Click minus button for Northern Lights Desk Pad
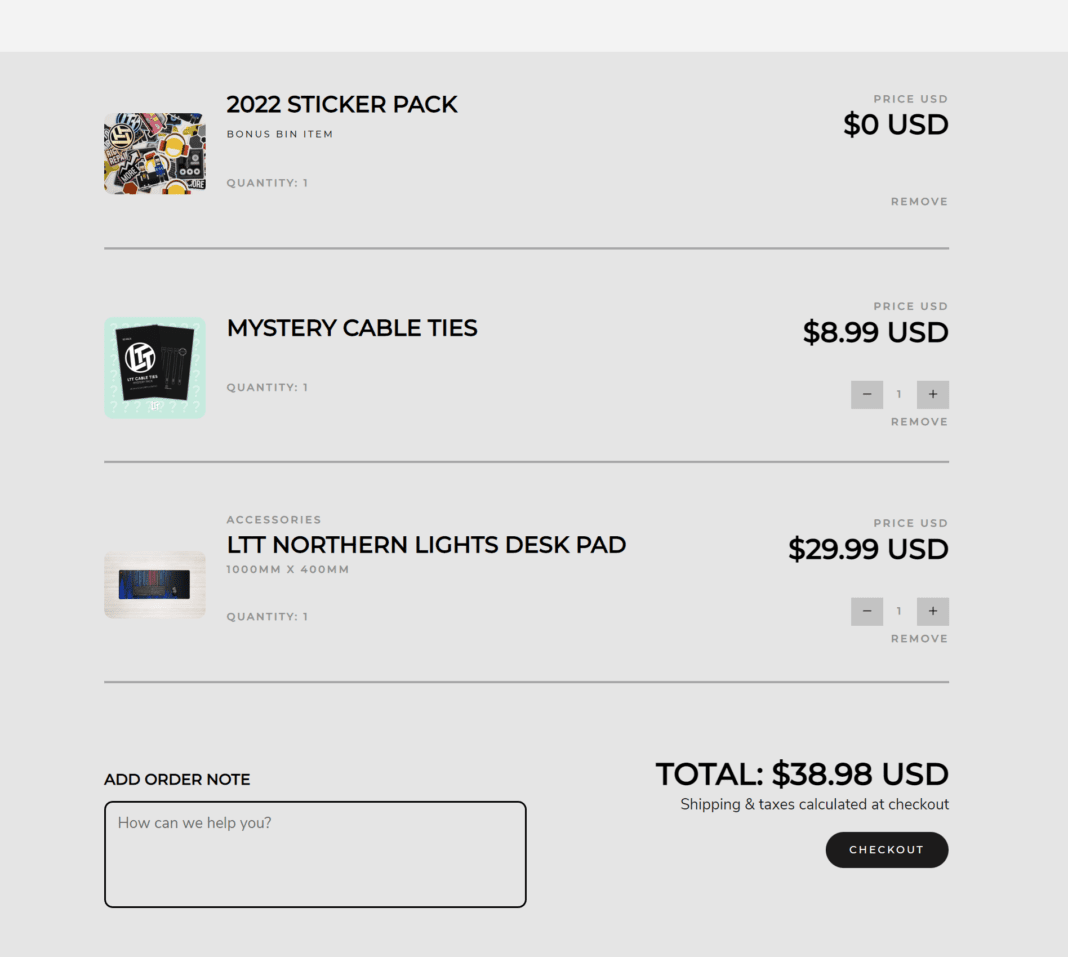Viewport: 1068px width, 957px height. (x=867, y=612)
